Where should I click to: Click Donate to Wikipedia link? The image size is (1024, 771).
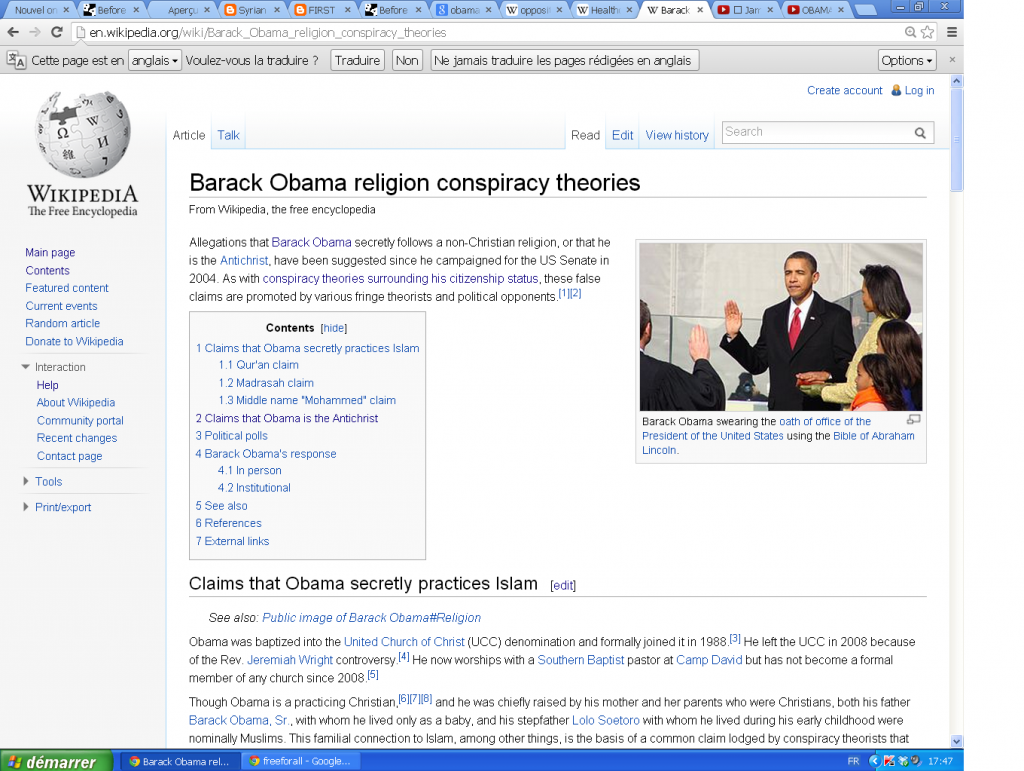click(74, 341)
